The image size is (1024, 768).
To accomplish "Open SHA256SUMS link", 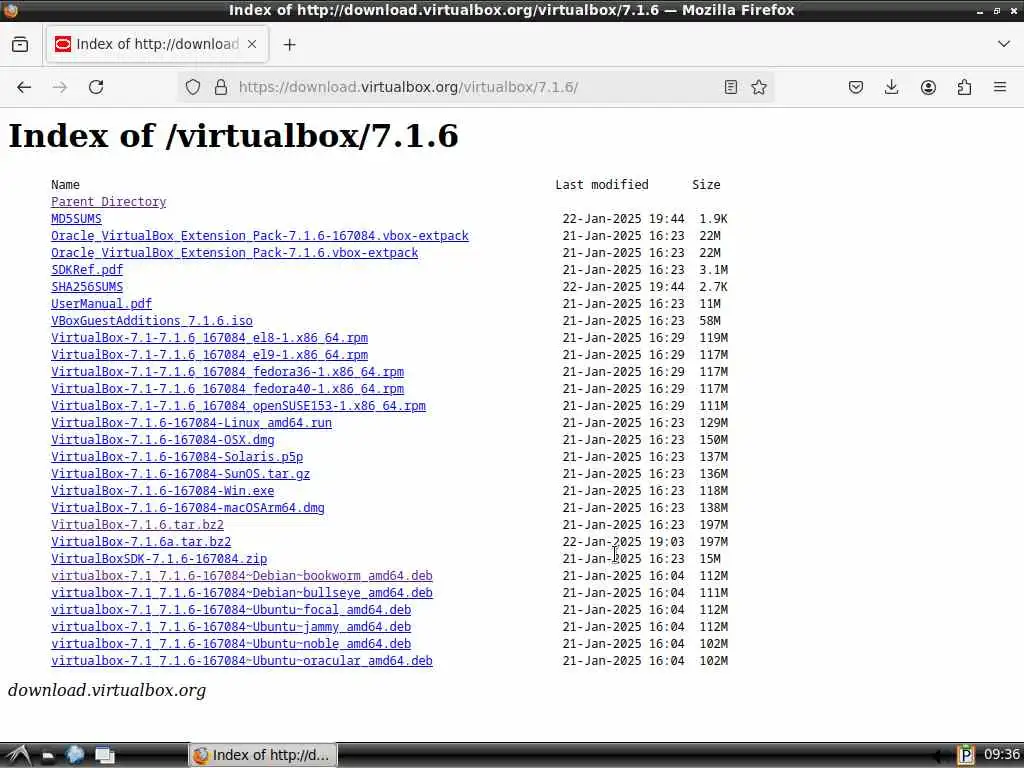I will tap(87, 287).
